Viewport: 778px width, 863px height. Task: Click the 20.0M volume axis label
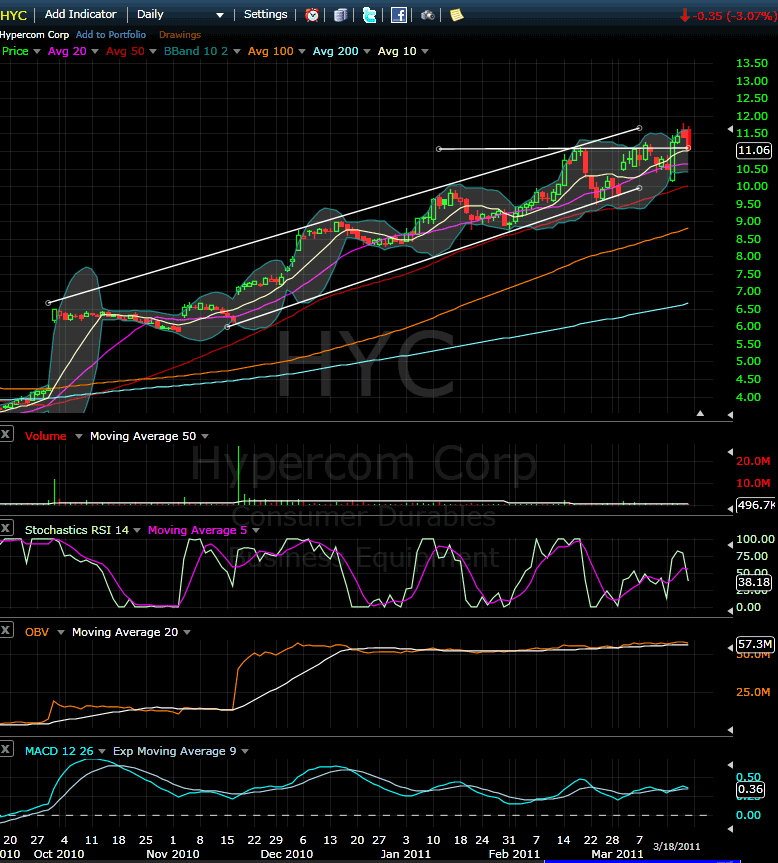coord(753,461)
